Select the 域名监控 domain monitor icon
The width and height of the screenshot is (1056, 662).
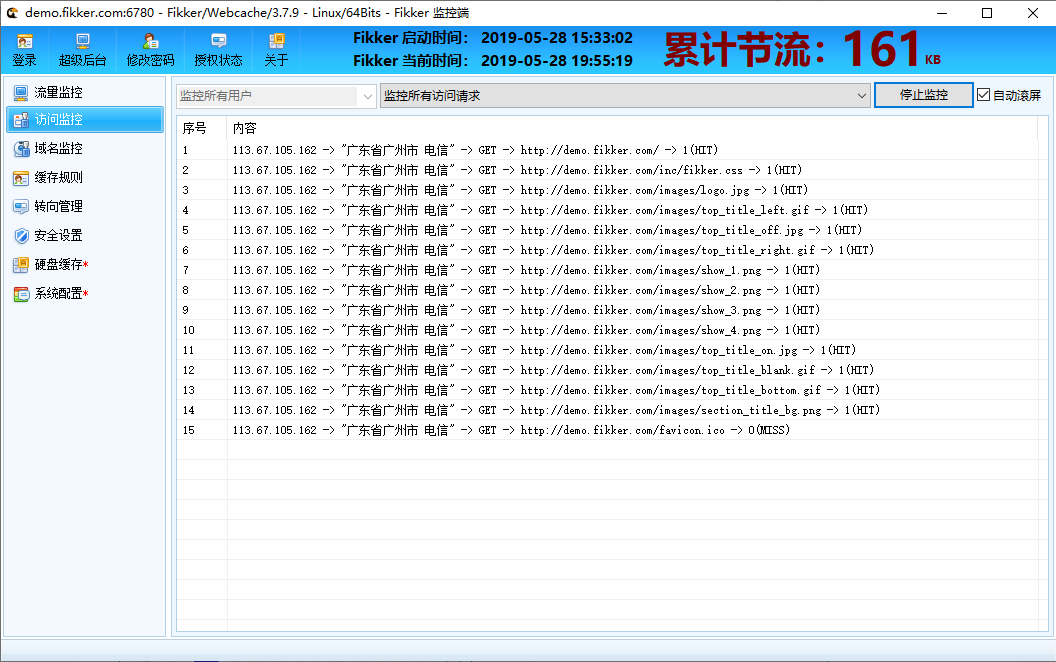coord(21,149)
